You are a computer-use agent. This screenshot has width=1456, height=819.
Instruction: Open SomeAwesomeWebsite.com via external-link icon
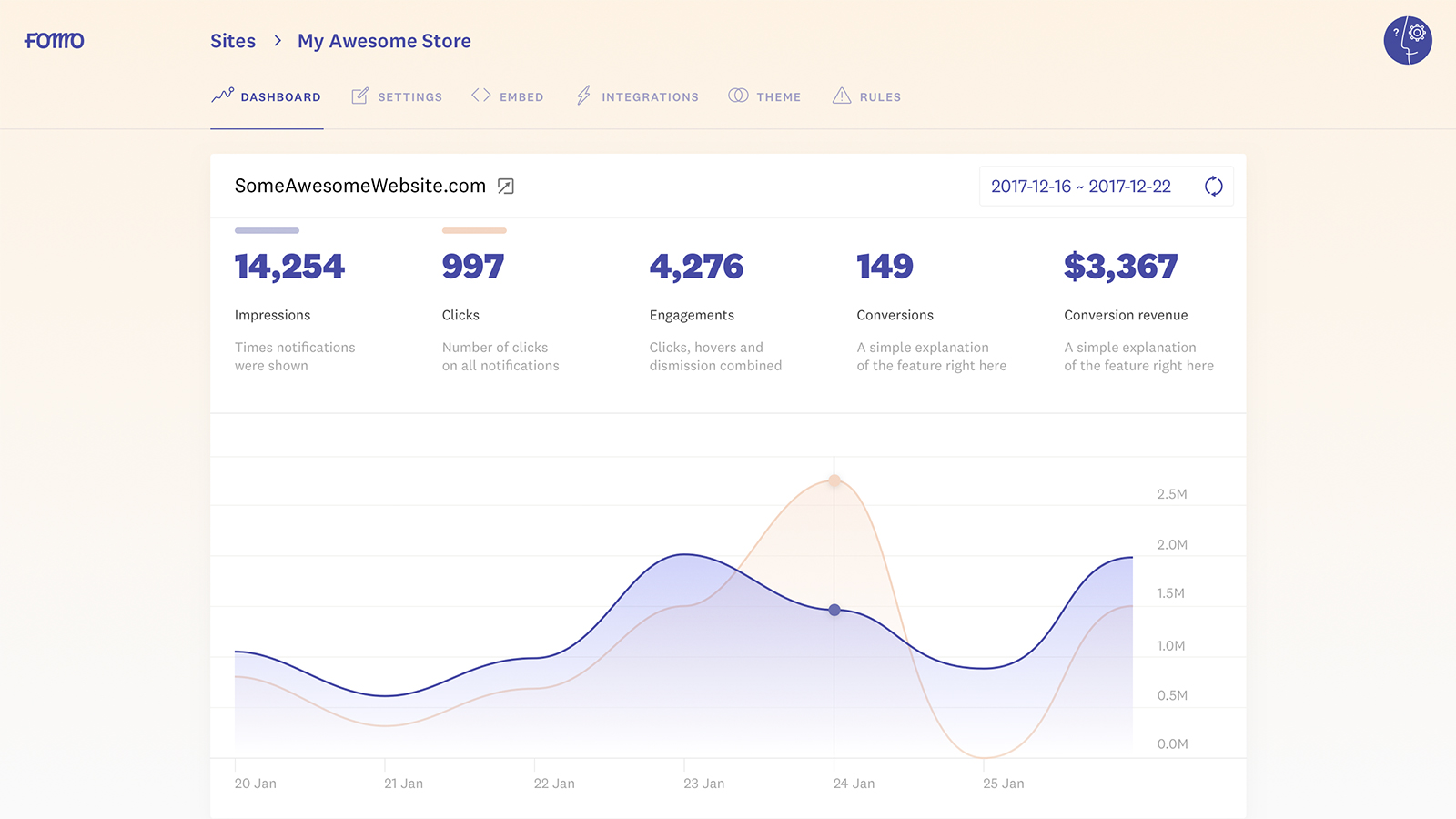tap(506, 186)
